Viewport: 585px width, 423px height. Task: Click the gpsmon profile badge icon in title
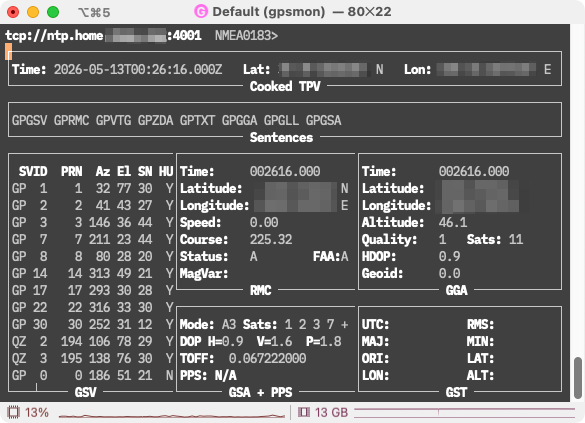tap(201, 12)
